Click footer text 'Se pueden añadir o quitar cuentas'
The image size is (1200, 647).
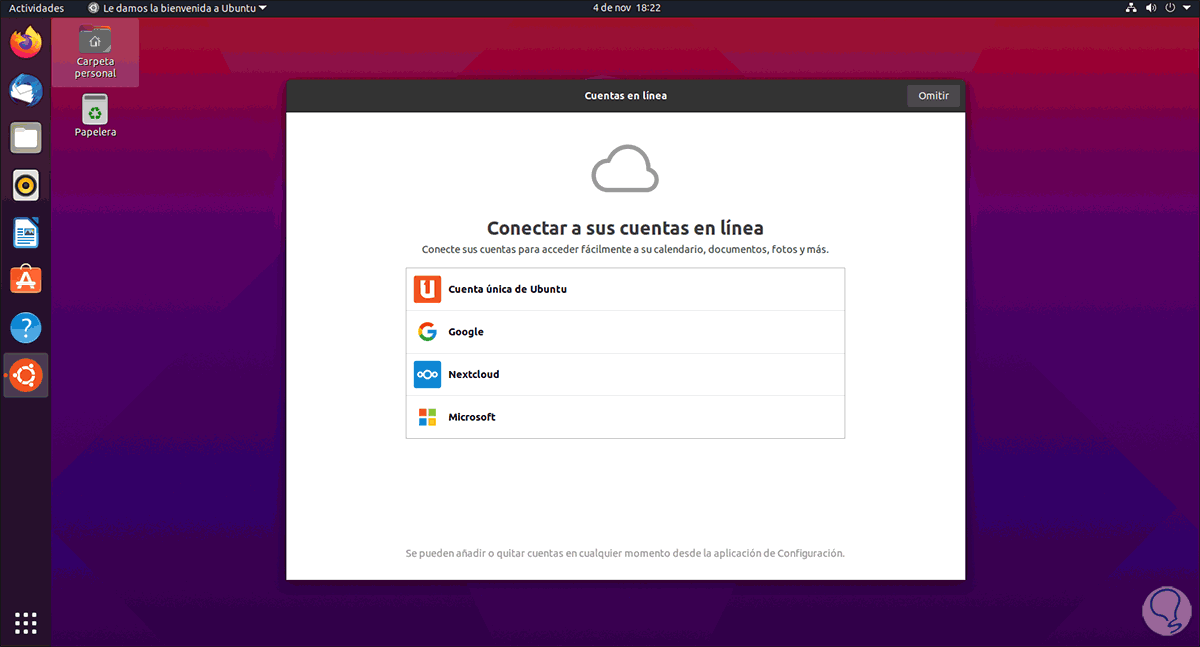click(625, 552)
